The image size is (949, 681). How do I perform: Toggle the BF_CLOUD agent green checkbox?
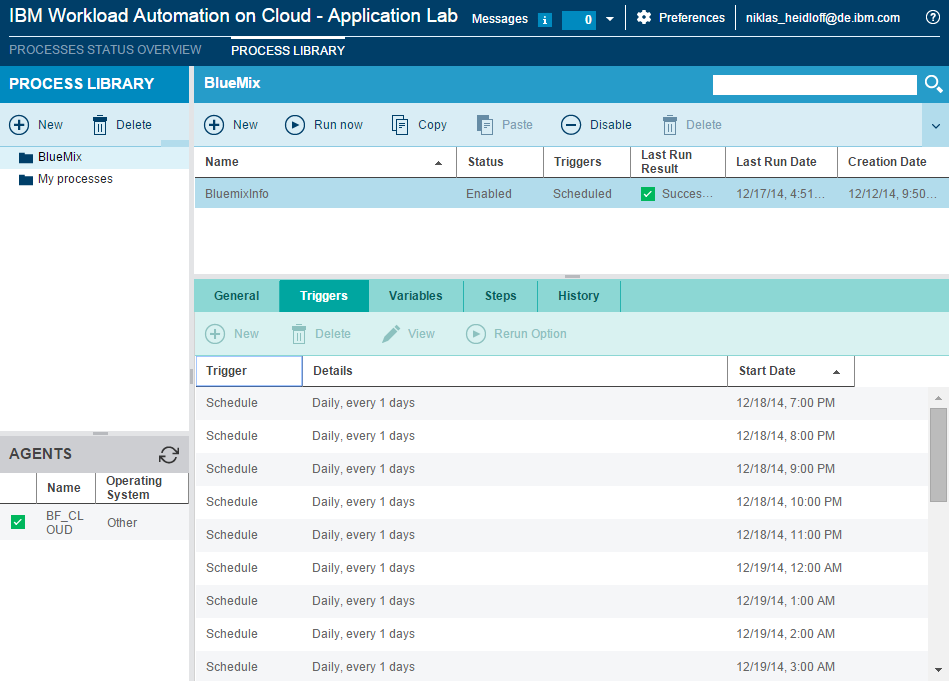click(18, 522)
